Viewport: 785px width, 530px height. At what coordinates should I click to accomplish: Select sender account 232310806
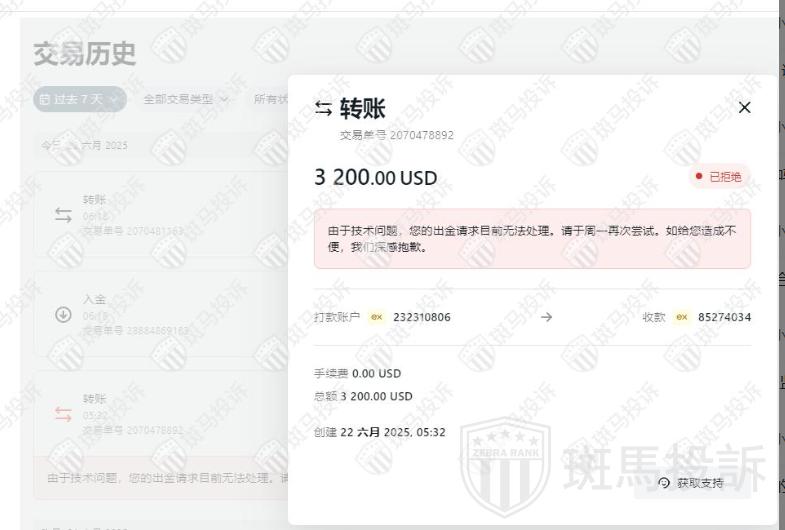tap(422, 317)
